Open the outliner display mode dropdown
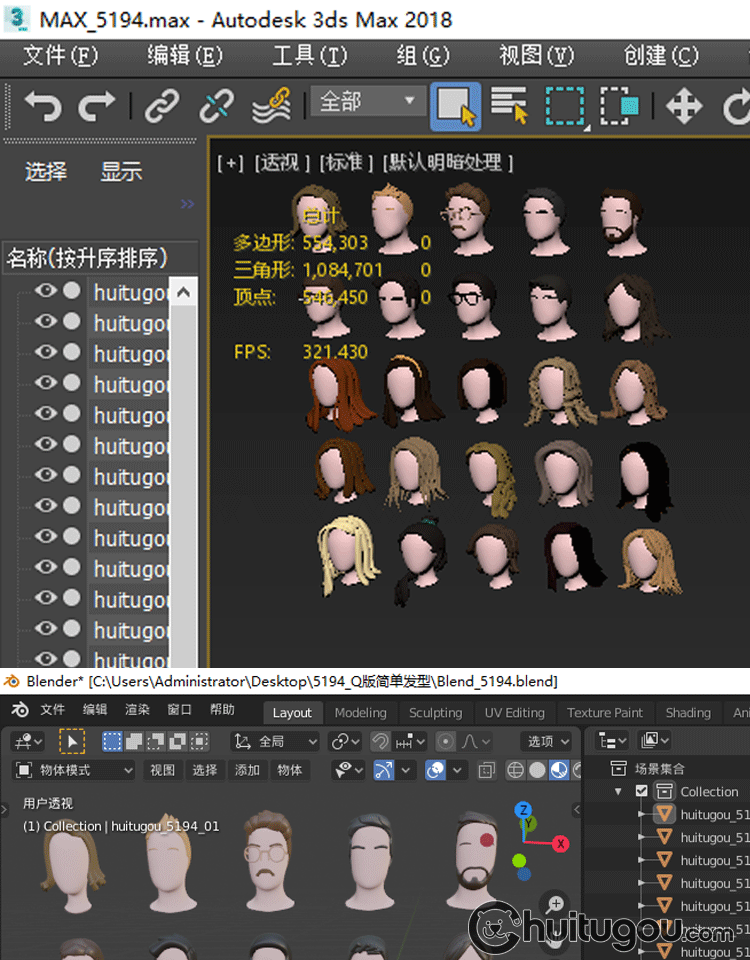 pos(612,741)
